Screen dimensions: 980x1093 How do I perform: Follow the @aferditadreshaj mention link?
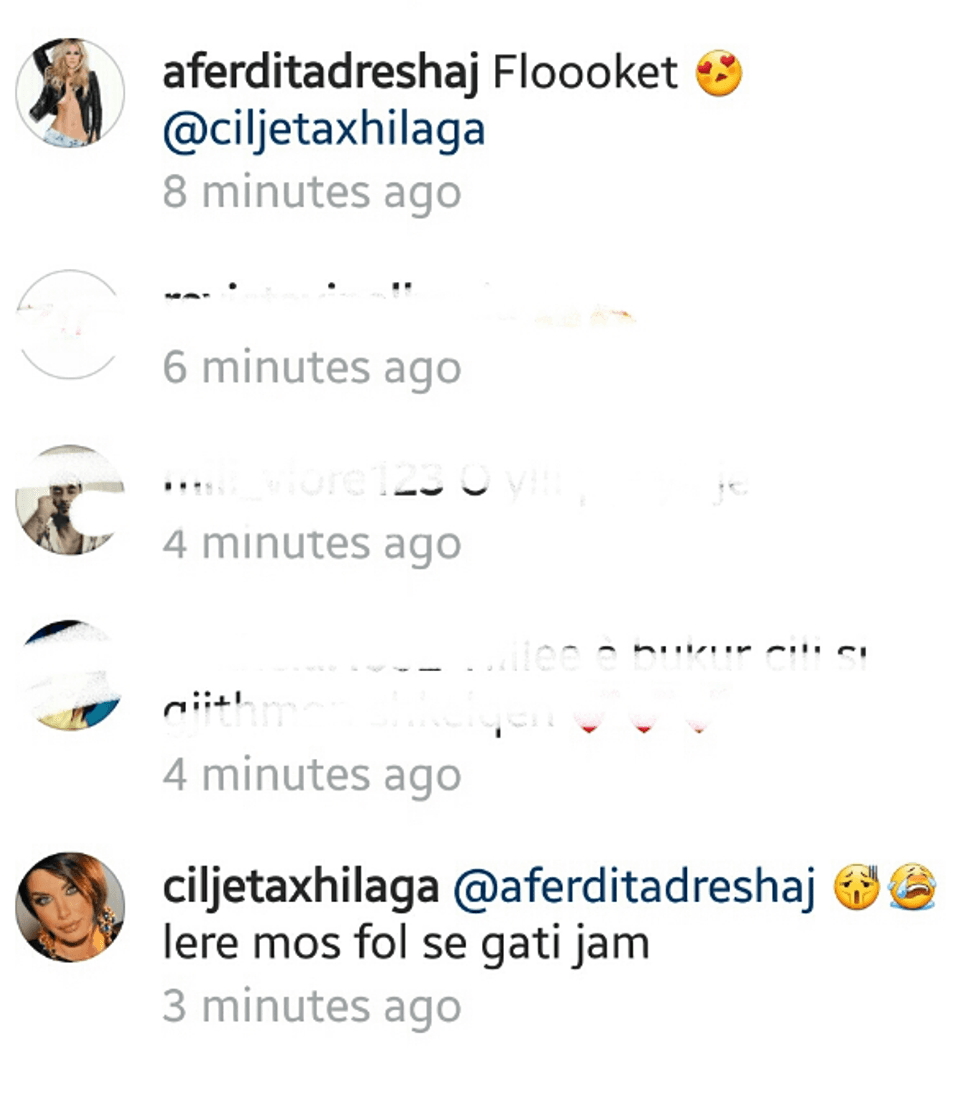(x=634, y=887)
